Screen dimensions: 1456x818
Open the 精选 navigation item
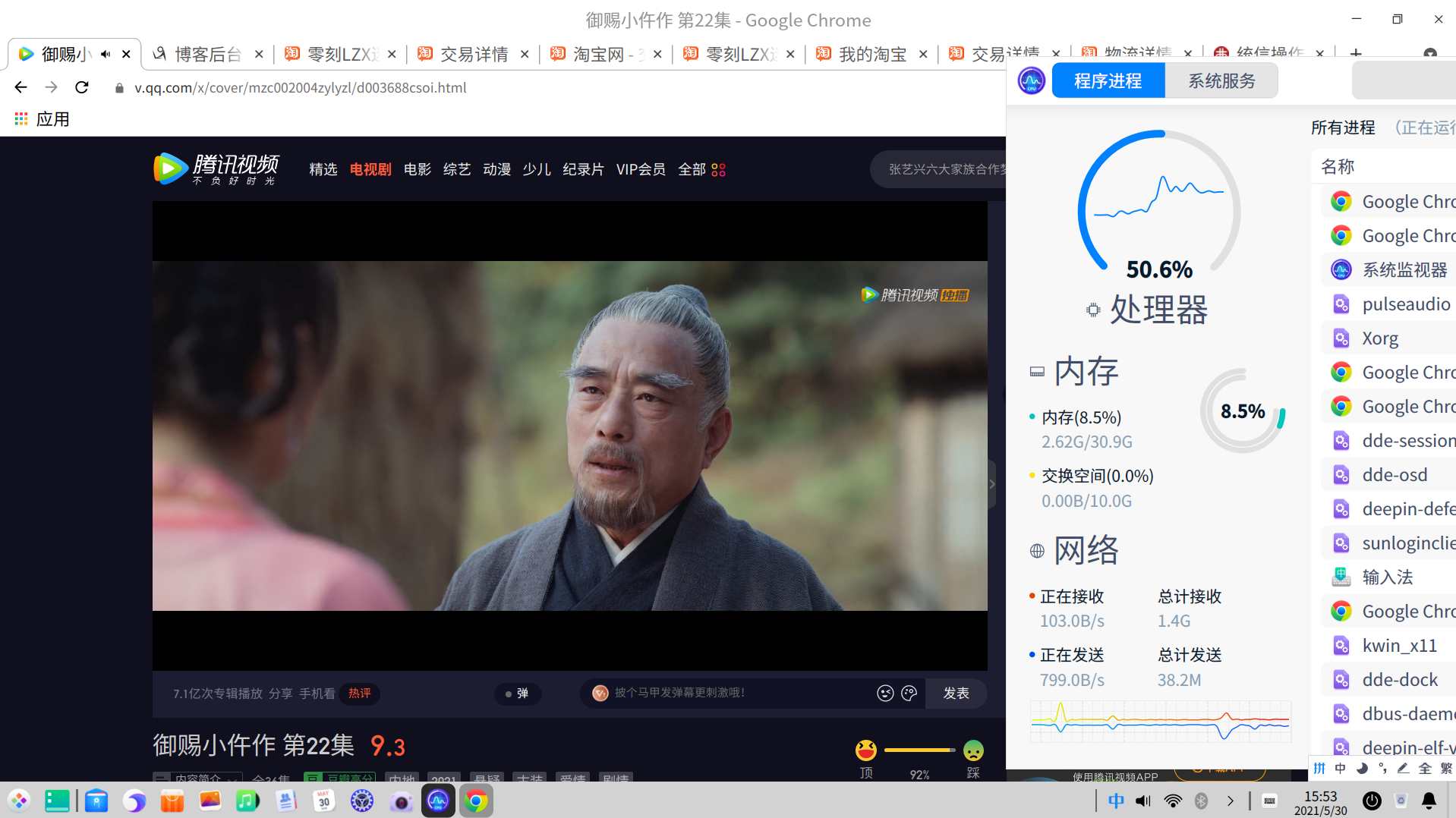click(323, 169)
